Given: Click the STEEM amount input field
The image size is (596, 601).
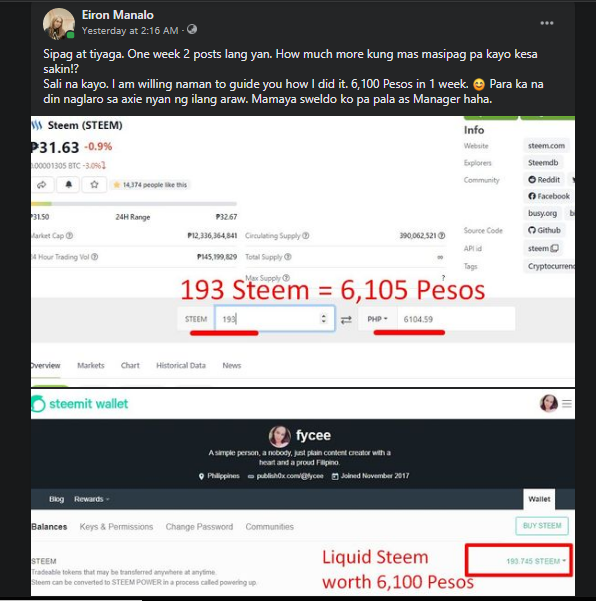Looking at the screenshot, I should [274, 319].
